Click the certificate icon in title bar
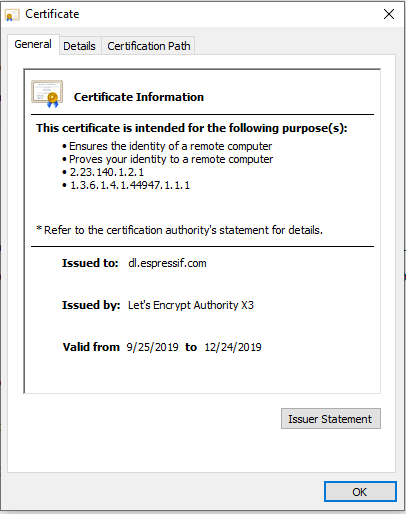The height and width of the screenshot is (514, 406). pos(12,15)
